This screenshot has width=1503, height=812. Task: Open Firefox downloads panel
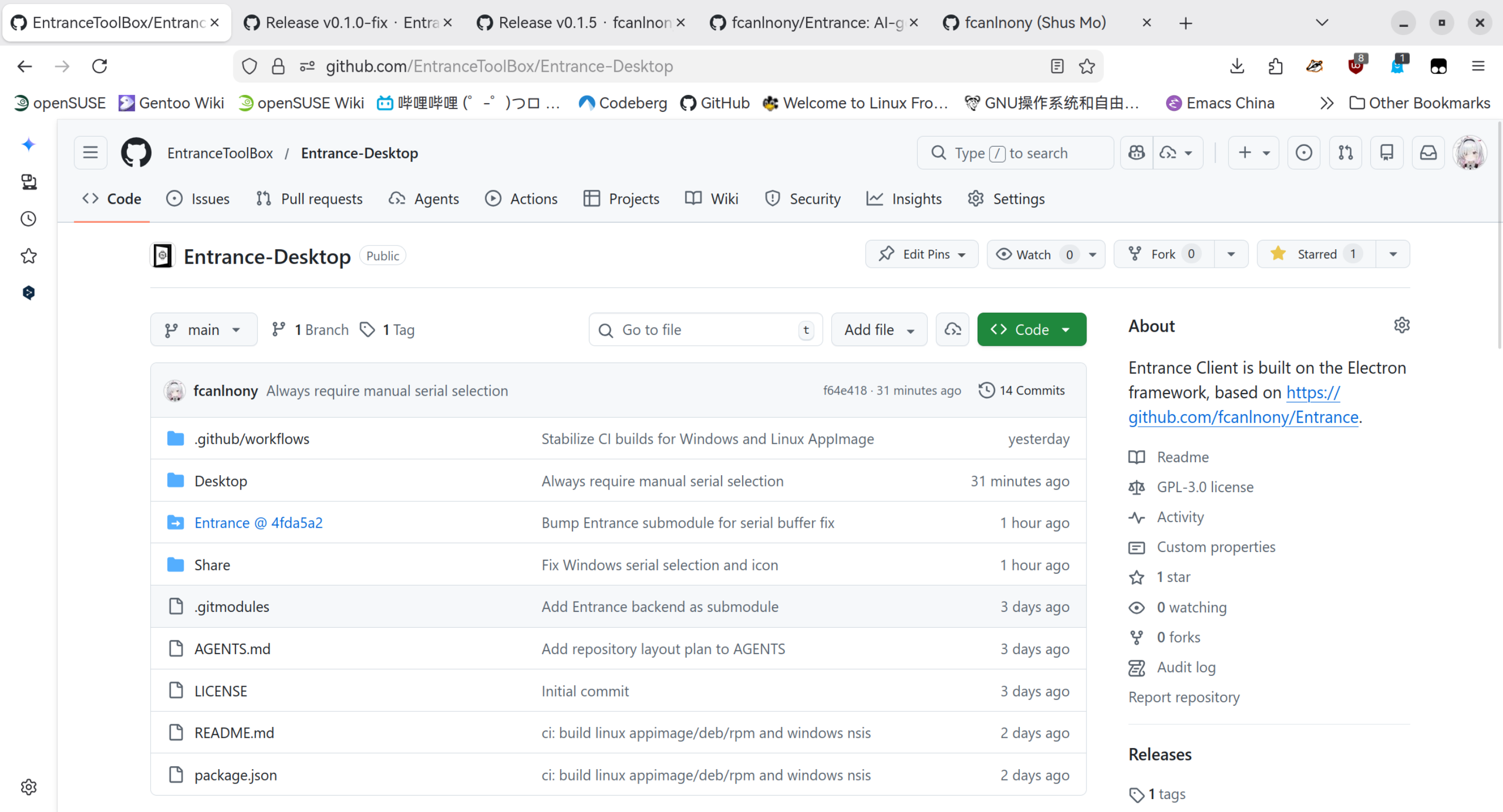pyautogui.click(x=1237, y=66)
